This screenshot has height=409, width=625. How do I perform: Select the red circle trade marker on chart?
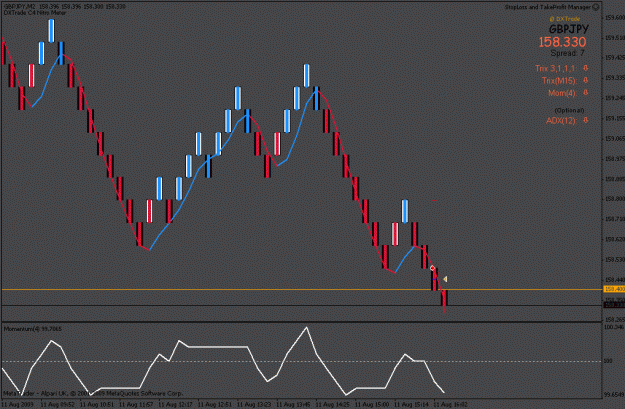432,268
